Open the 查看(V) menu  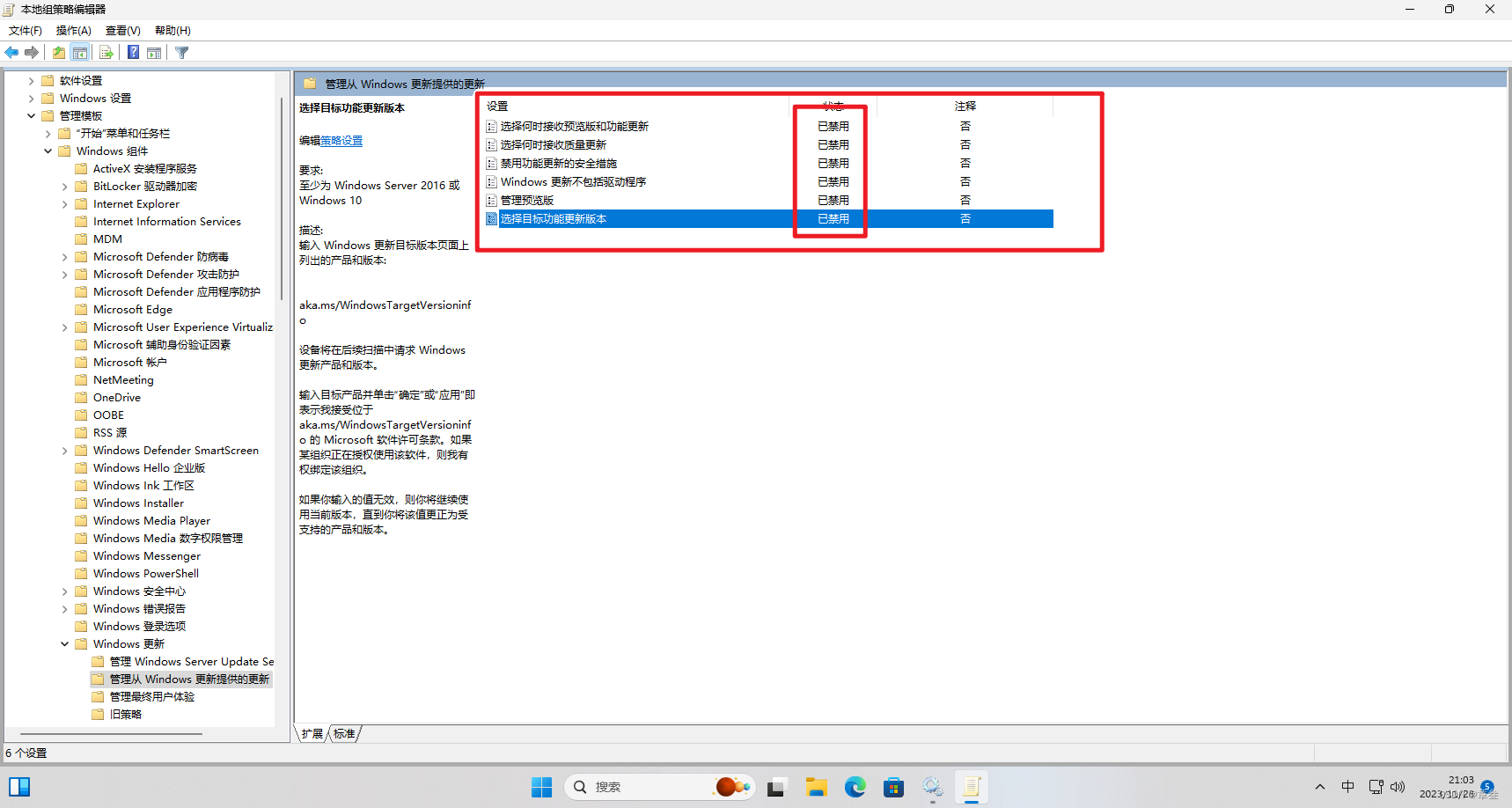[123, 31]
